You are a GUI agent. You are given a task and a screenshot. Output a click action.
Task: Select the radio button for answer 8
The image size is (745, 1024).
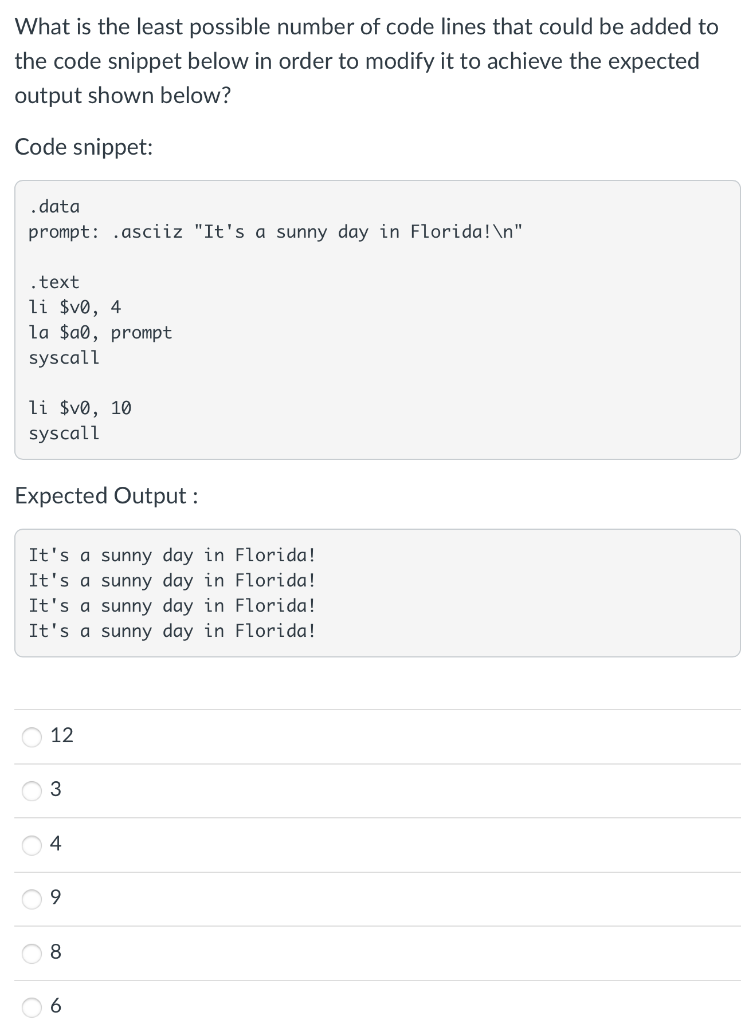pyautogui.click(x=32, y=953)
